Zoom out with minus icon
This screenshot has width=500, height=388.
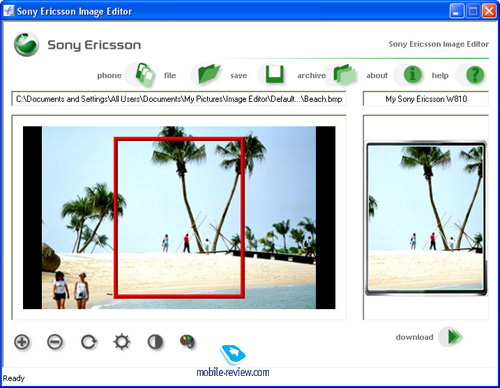click(x=55, y=342)
